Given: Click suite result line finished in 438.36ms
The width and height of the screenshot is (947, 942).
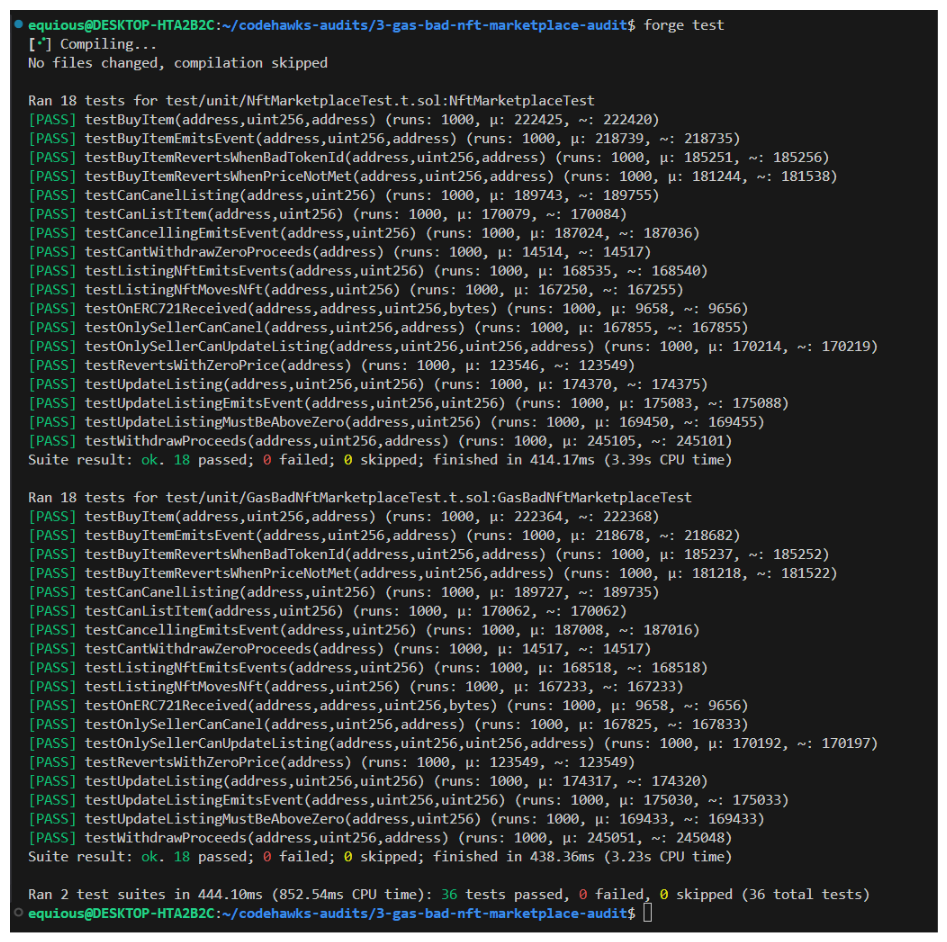Looking at the screenshot, I should 379,856.
